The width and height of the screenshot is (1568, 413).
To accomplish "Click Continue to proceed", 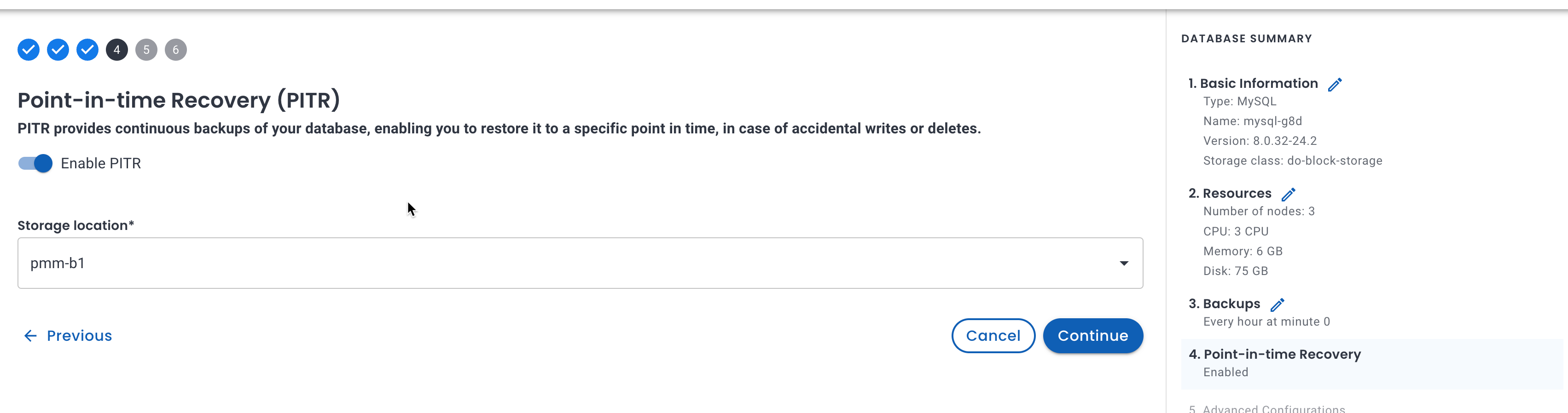I will (1092, 335).
